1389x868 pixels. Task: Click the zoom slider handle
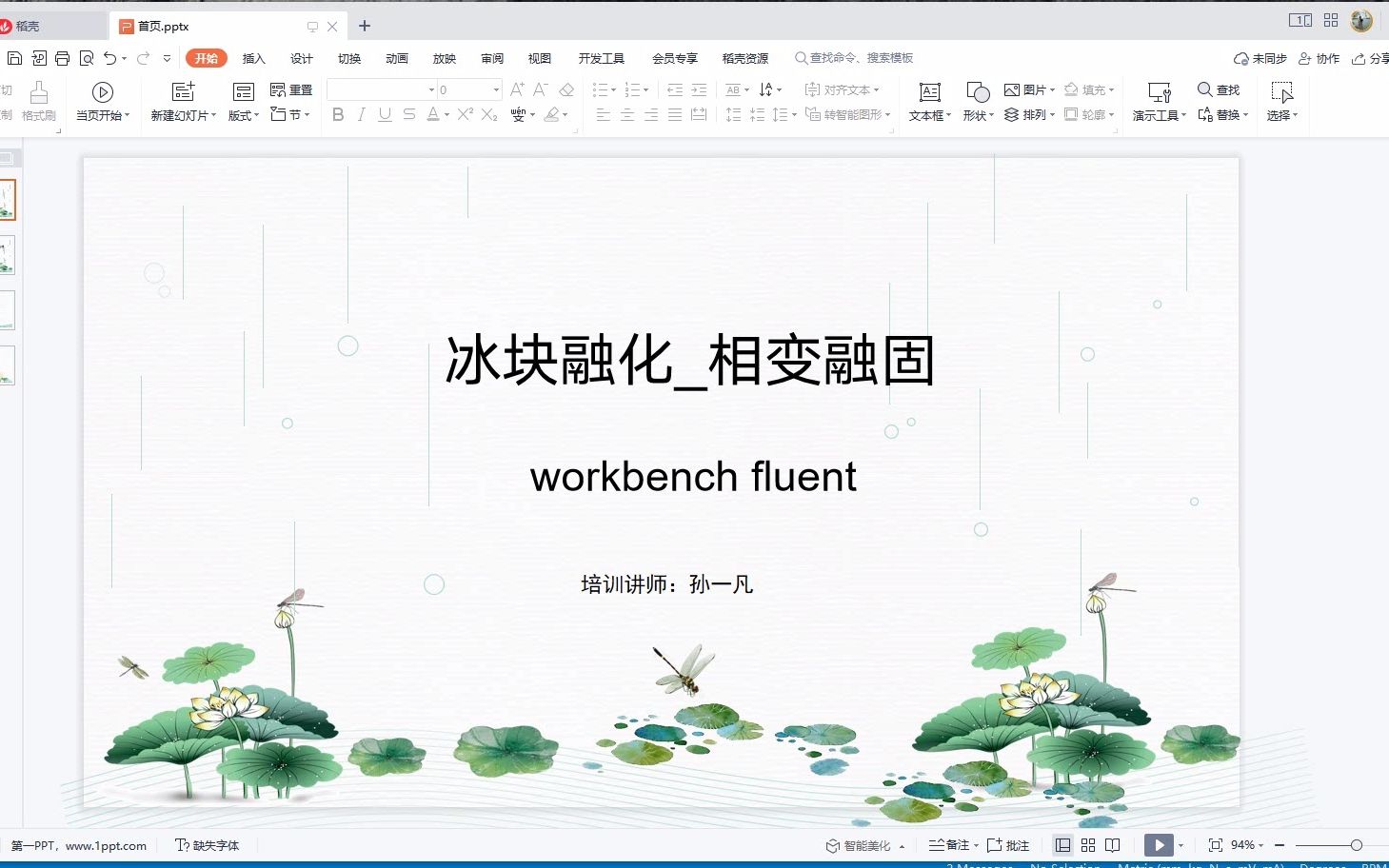click(1357, 845)
